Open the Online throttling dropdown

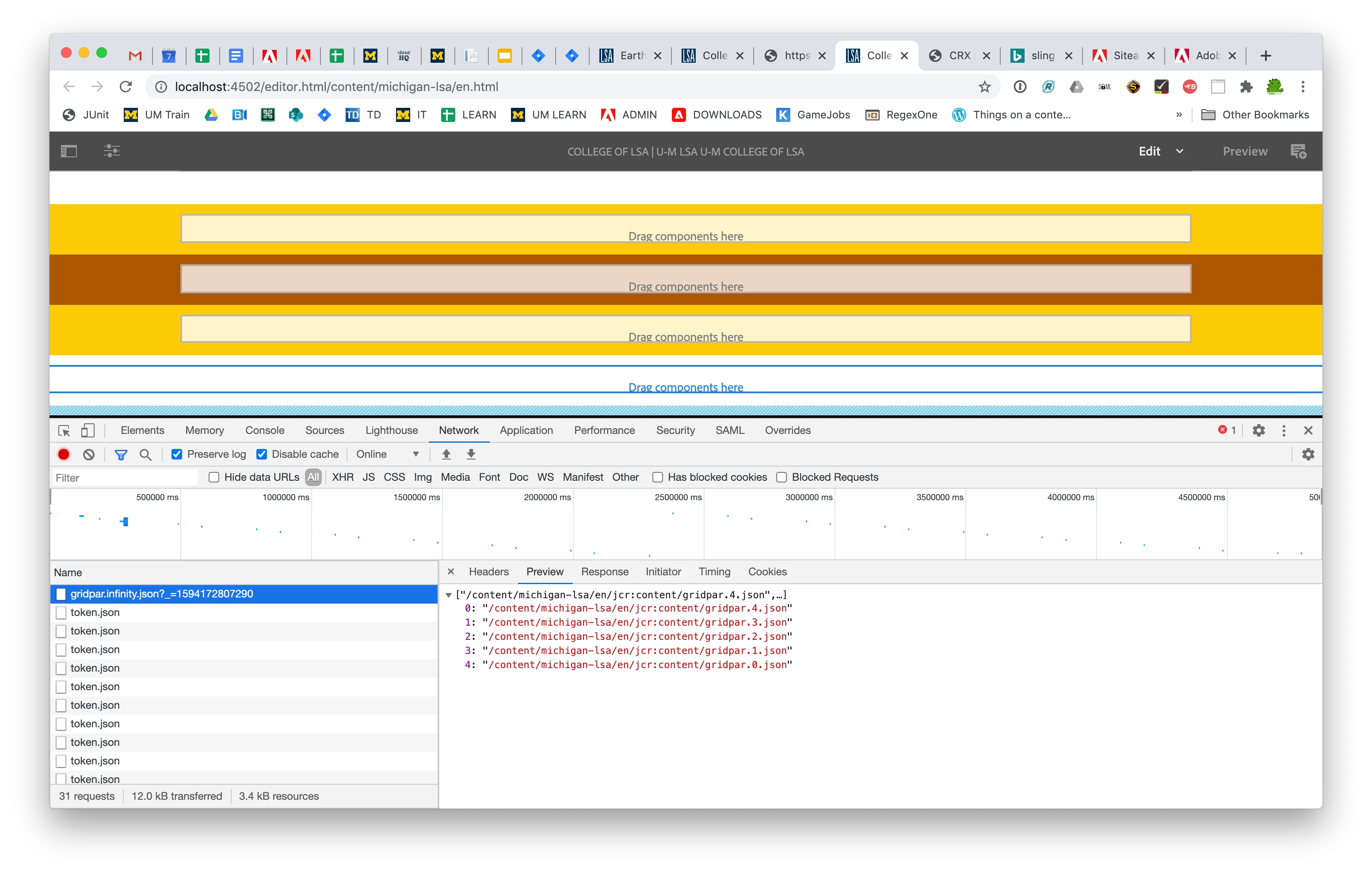click(x=388, y=454)
